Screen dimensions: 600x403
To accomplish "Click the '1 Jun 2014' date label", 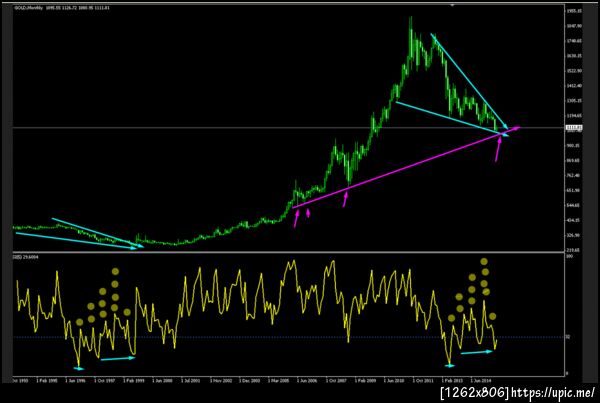I will (x=481, y=381).
